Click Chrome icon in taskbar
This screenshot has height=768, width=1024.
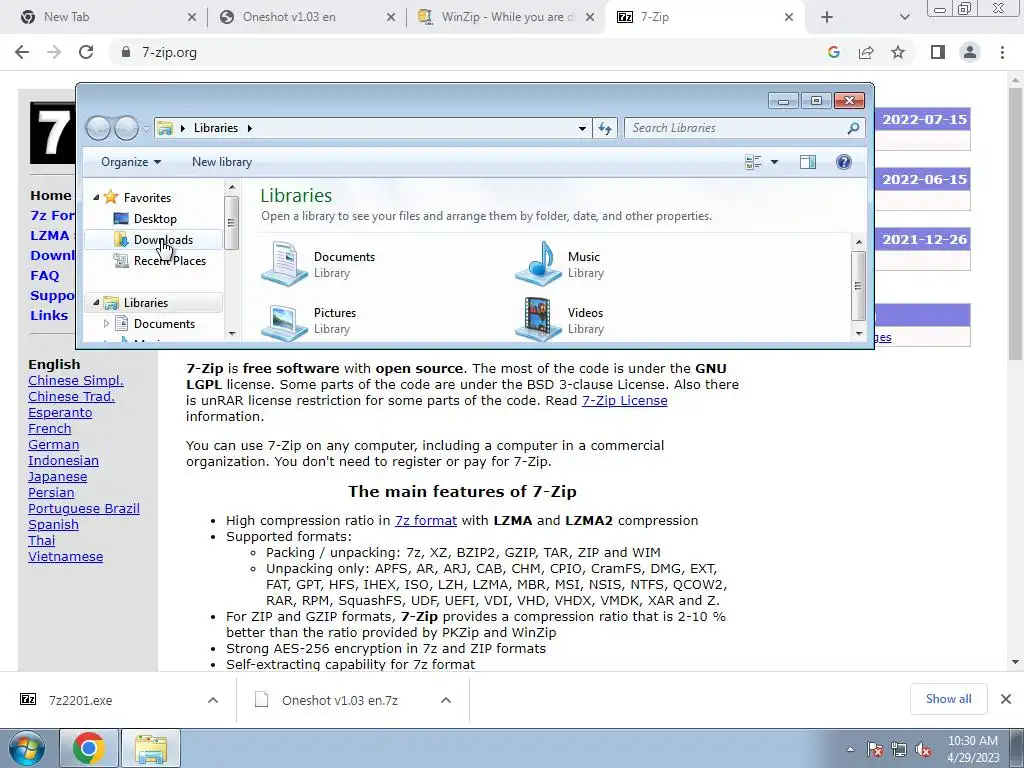coord(89,748)
